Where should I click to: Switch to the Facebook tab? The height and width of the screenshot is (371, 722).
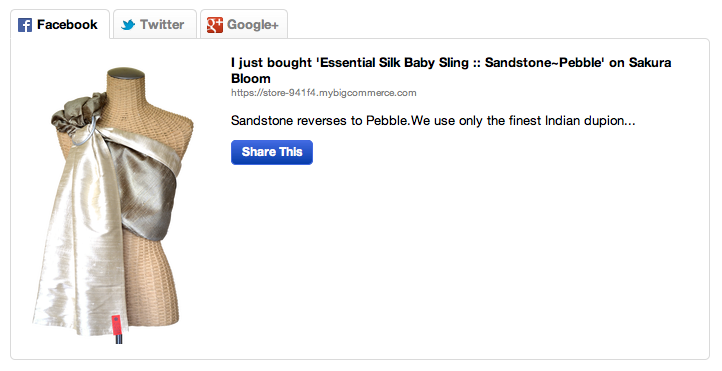[60, 24]
